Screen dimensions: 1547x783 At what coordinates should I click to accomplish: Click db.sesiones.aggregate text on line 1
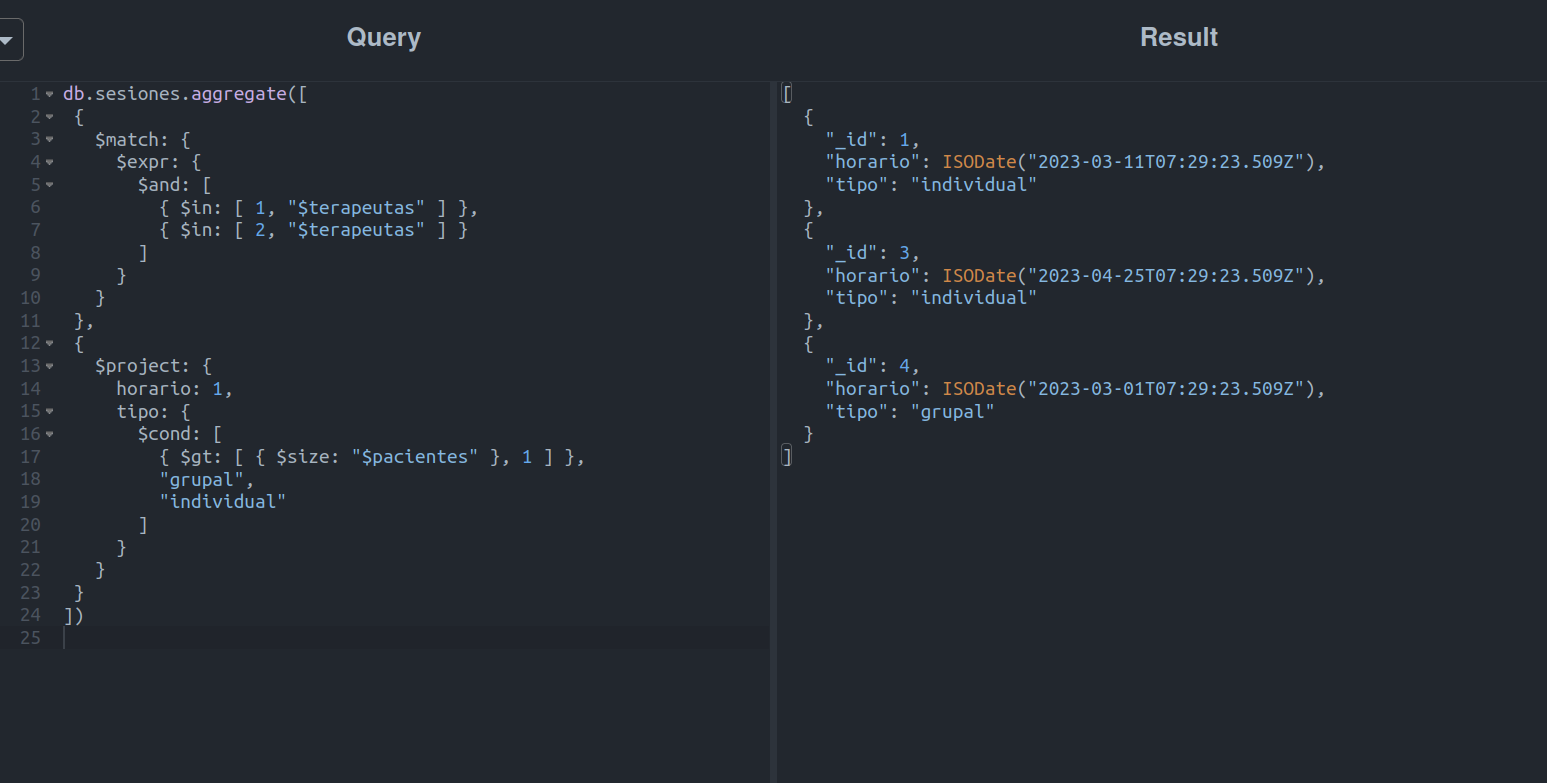tap(175, 94)
